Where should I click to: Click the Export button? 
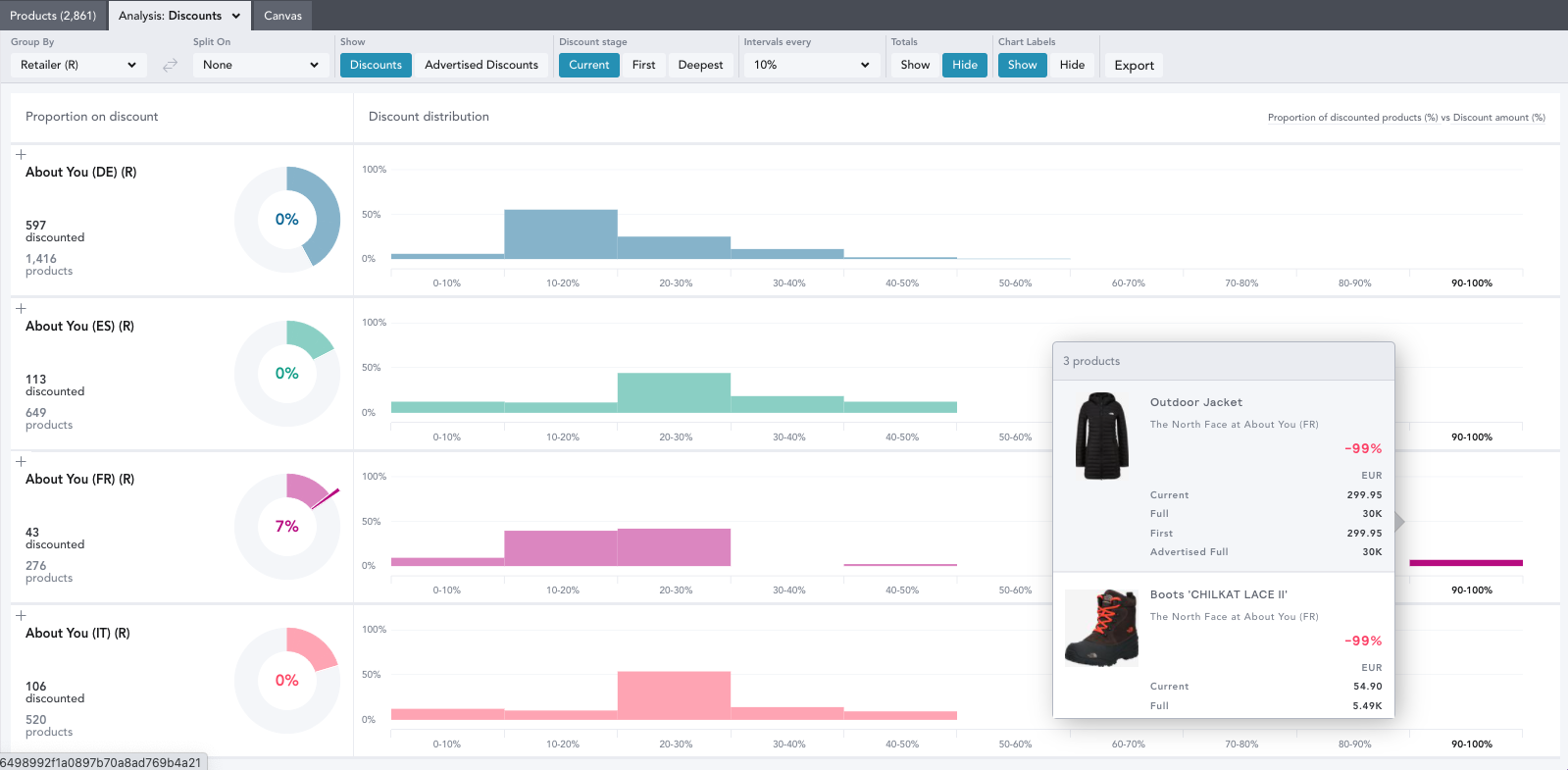click(1134, 66)
